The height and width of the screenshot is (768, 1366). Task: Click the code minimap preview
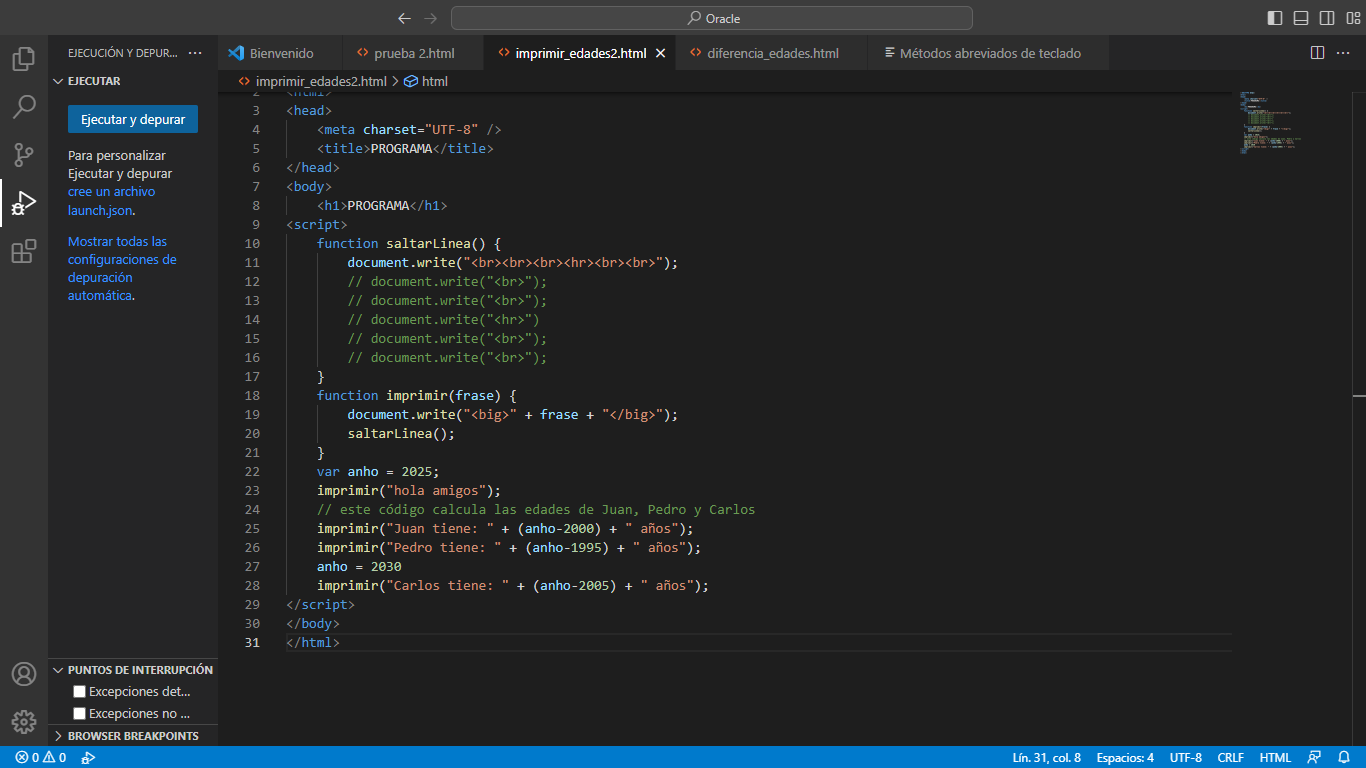point(1270,122)
